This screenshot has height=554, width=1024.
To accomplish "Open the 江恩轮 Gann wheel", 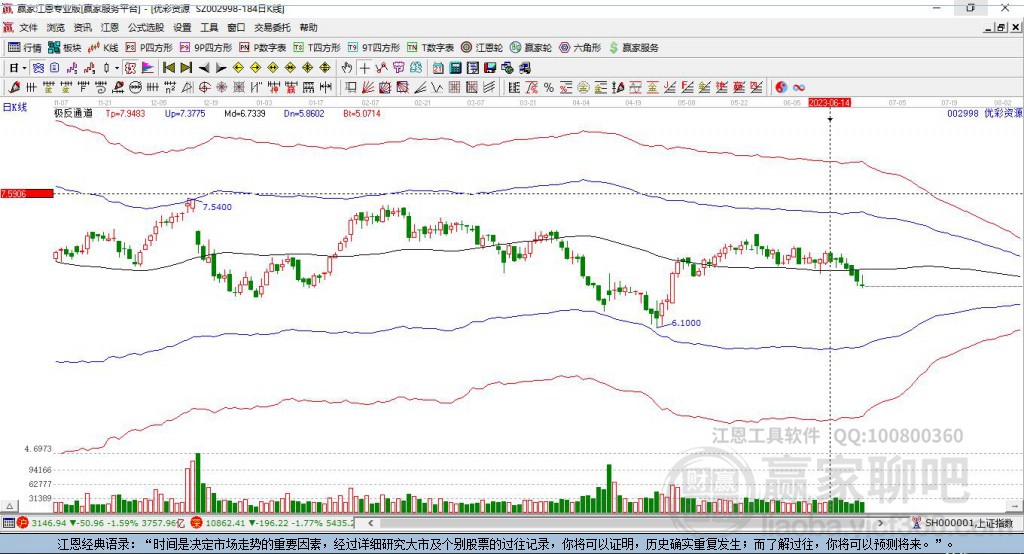I will click(482, 48).
